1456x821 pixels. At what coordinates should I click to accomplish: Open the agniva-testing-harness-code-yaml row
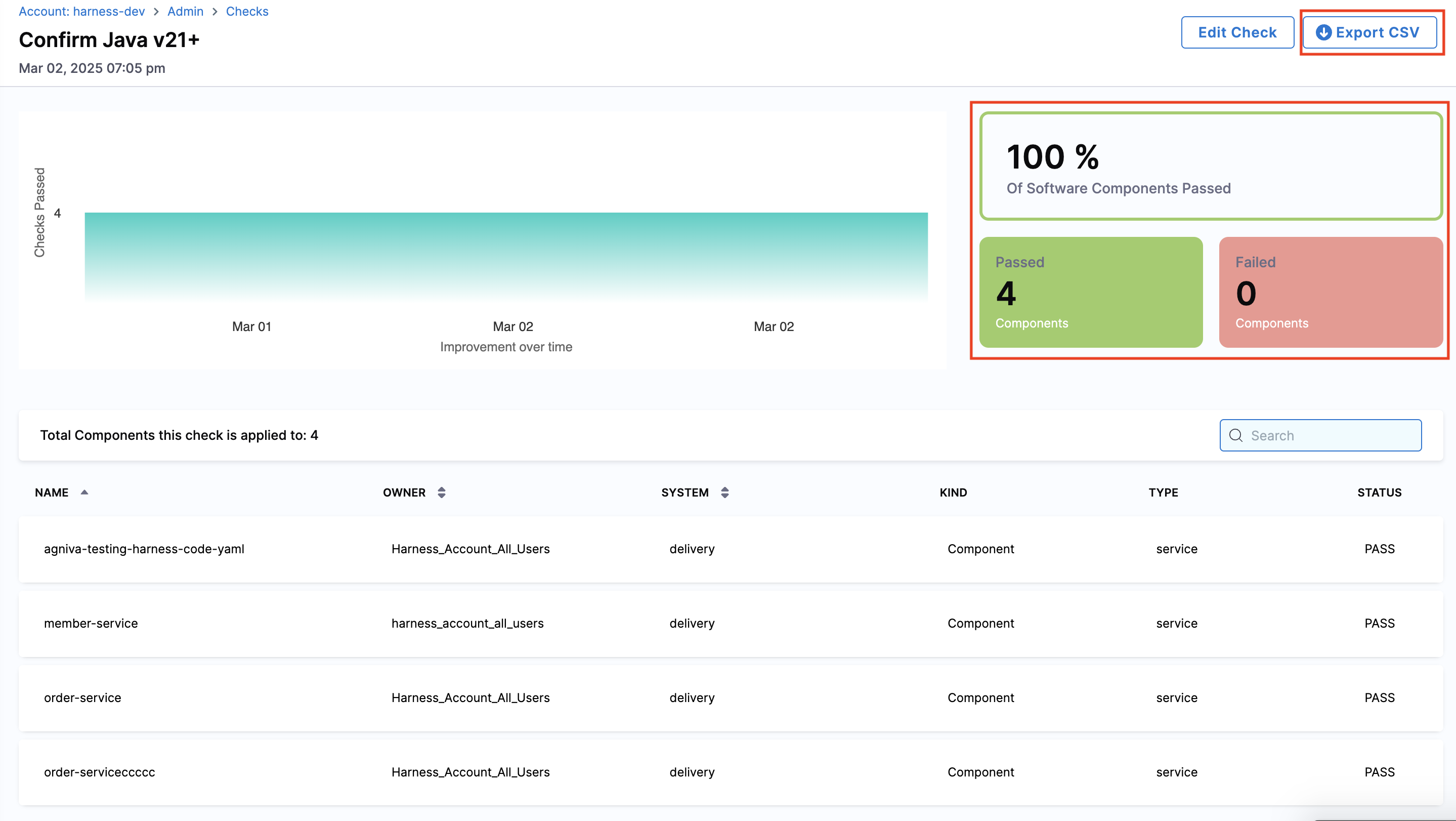[144, 549]
